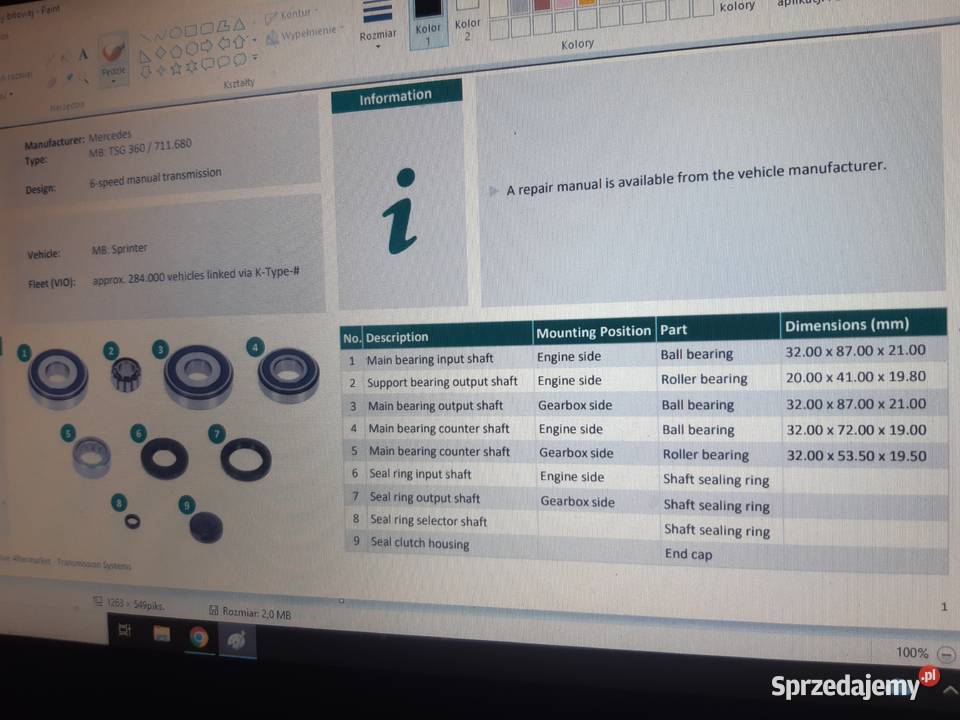Click the Information header on the canvas
The image size is (960, 720).
[x=396, y=96]
